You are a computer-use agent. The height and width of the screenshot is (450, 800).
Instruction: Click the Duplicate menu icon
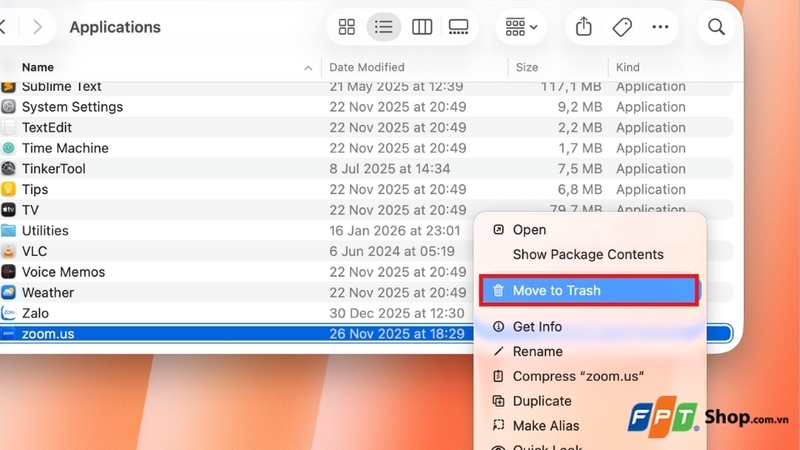498,401
